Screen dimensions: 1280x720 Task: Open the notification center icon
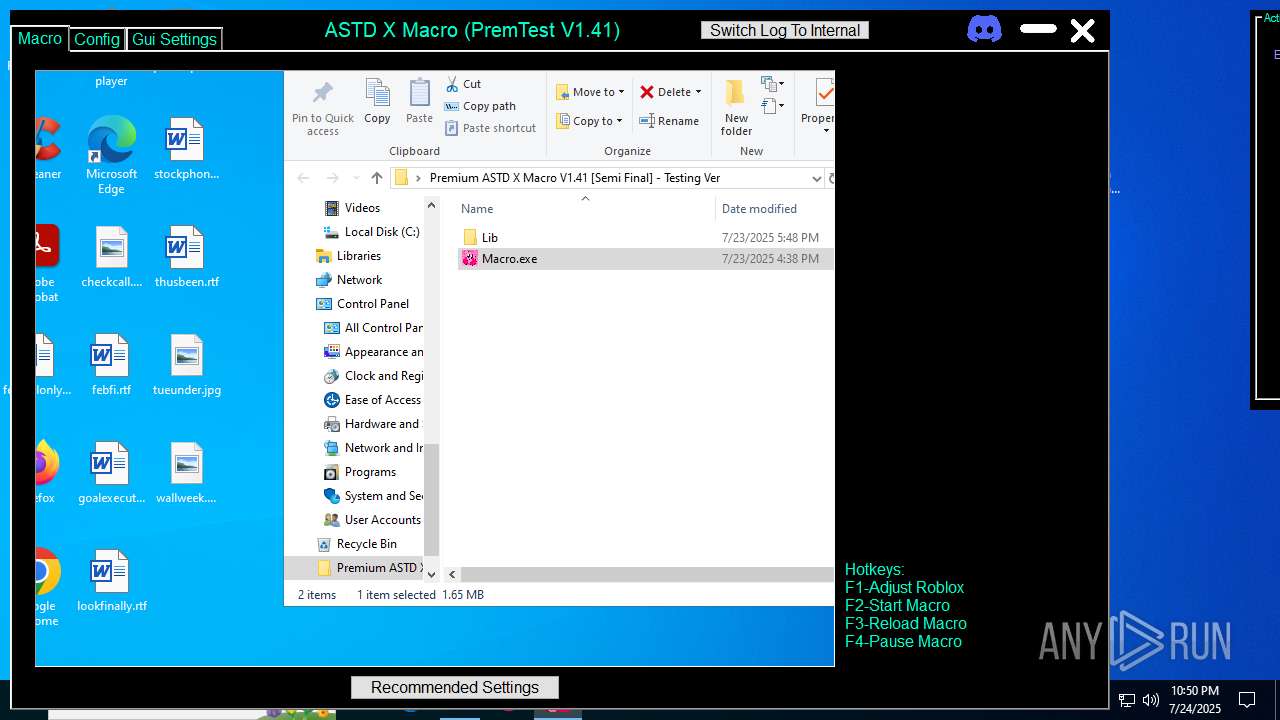[x=1246, y=700]
